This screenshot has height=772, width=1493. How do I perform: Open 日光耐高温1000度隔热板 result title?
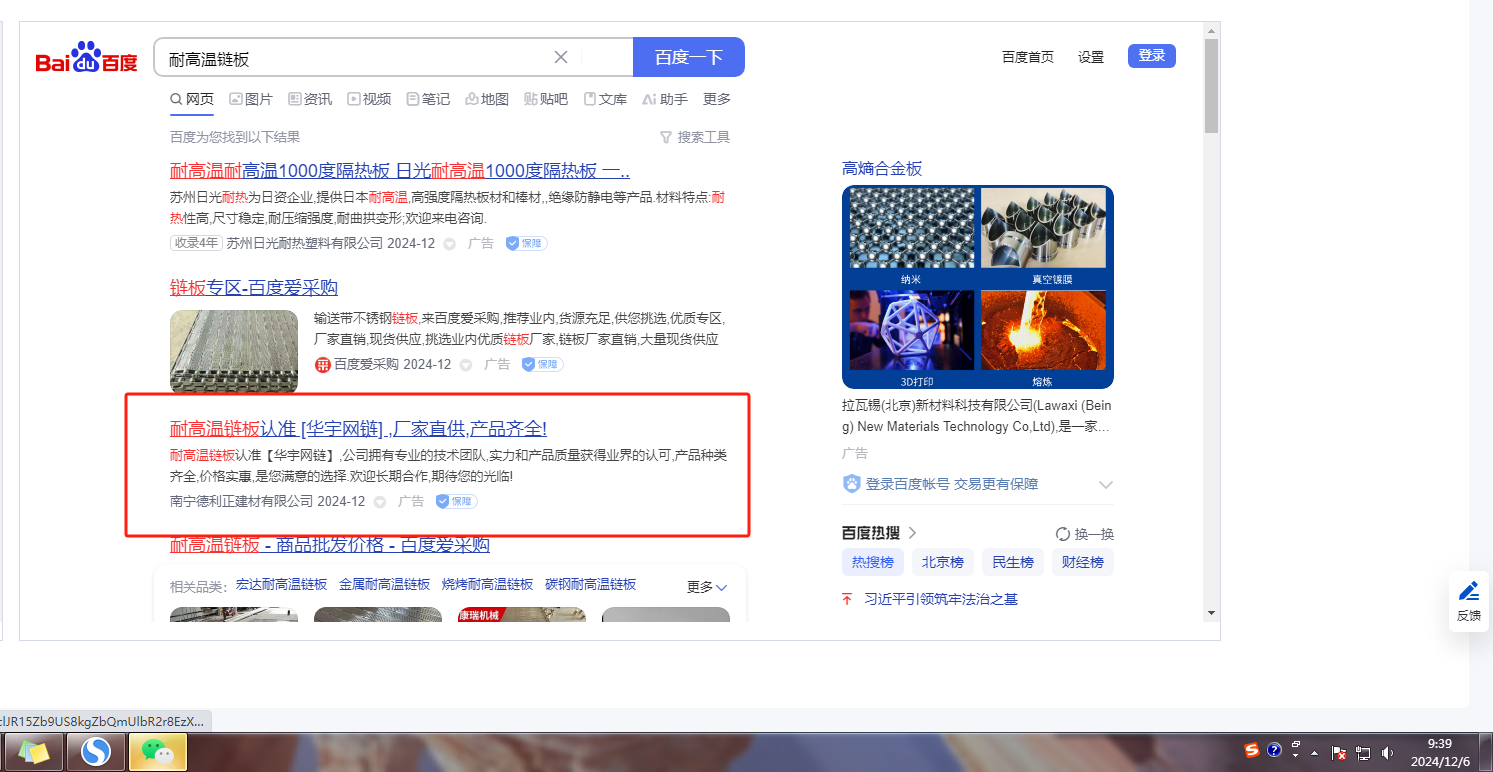(400, 170)
